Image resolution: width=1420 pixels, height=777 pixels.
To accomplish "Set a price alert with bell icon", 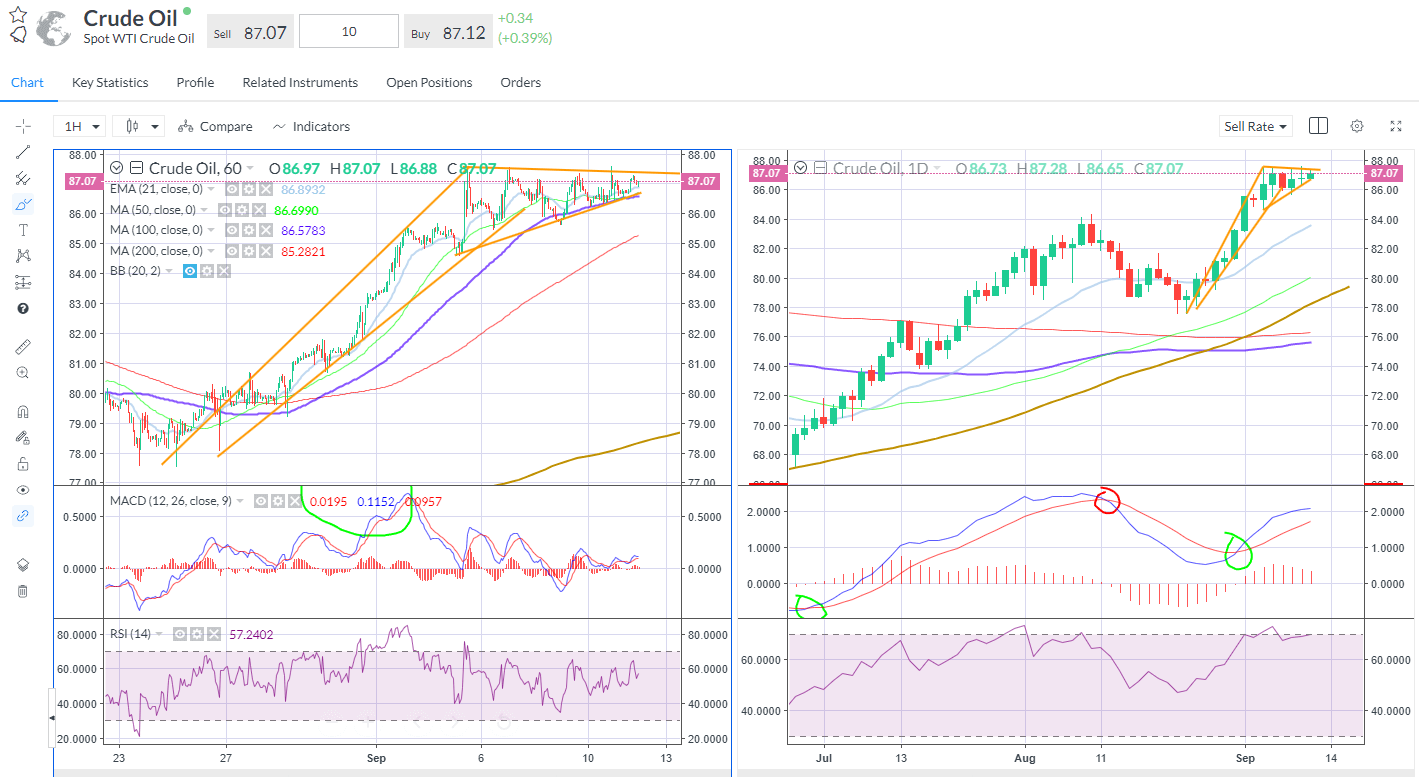I will click(18, 35).
